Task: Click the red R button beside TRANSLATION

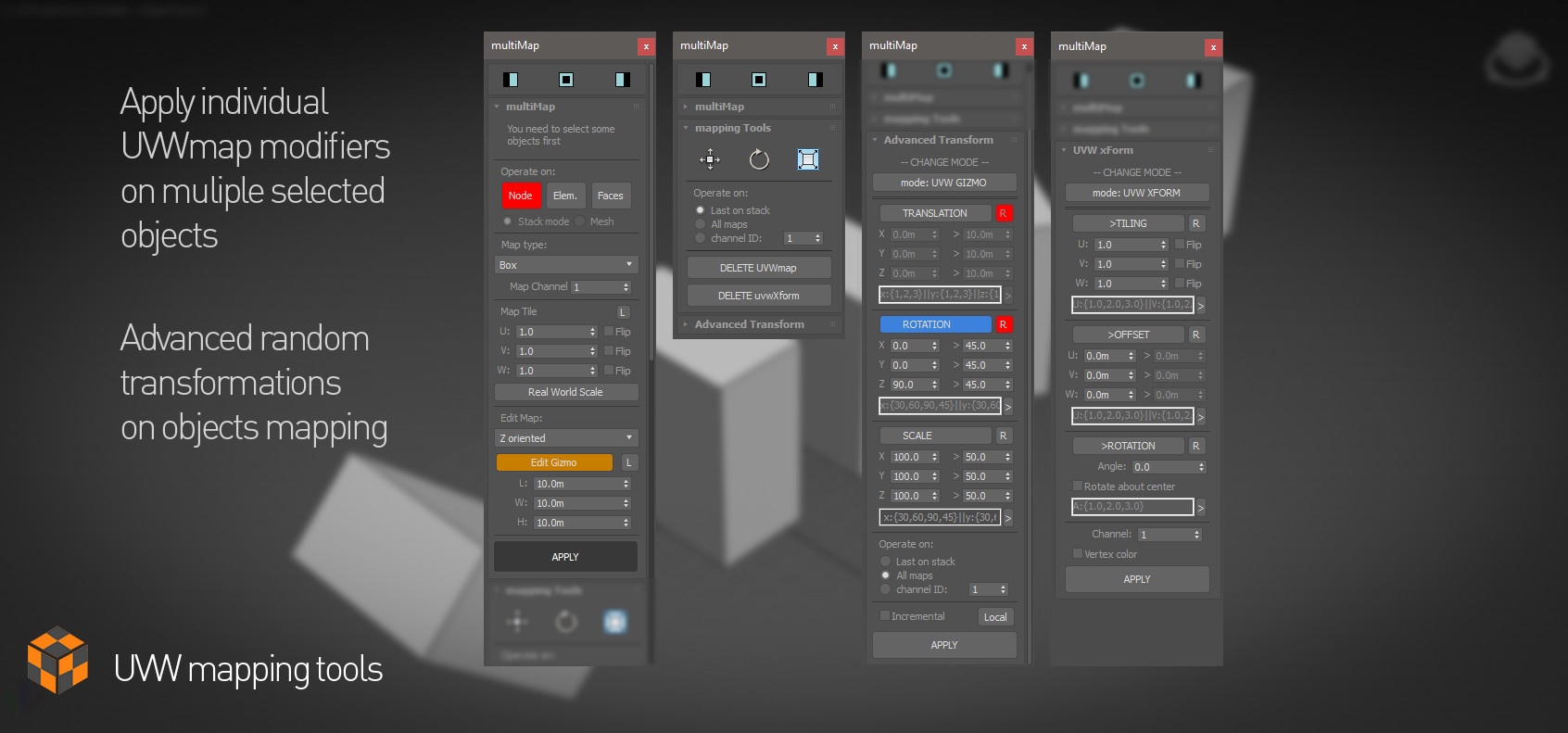Action: click(x=1003, y=213)
